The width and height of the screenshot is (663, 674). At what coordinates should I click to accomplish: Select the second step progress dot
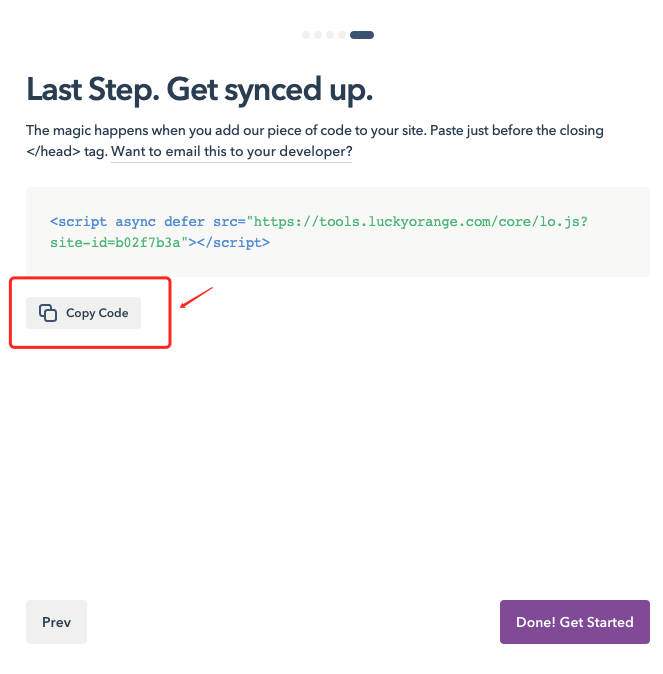[318, 35]
